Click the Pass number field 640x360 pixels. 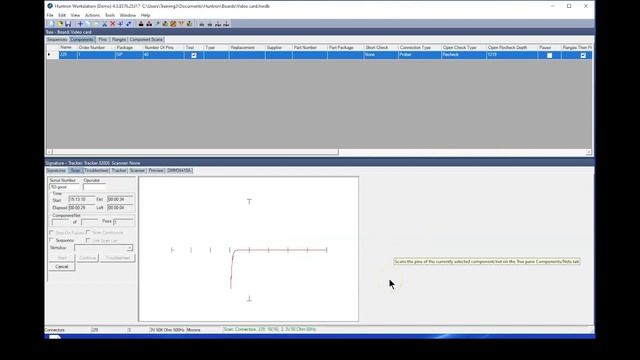[123, 222]
